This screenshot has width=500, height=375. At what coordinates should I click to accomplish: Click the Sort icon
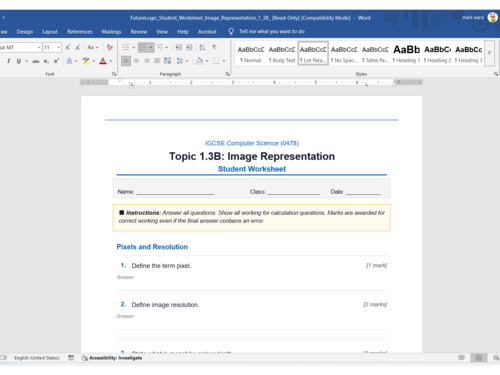click(202, 47)
